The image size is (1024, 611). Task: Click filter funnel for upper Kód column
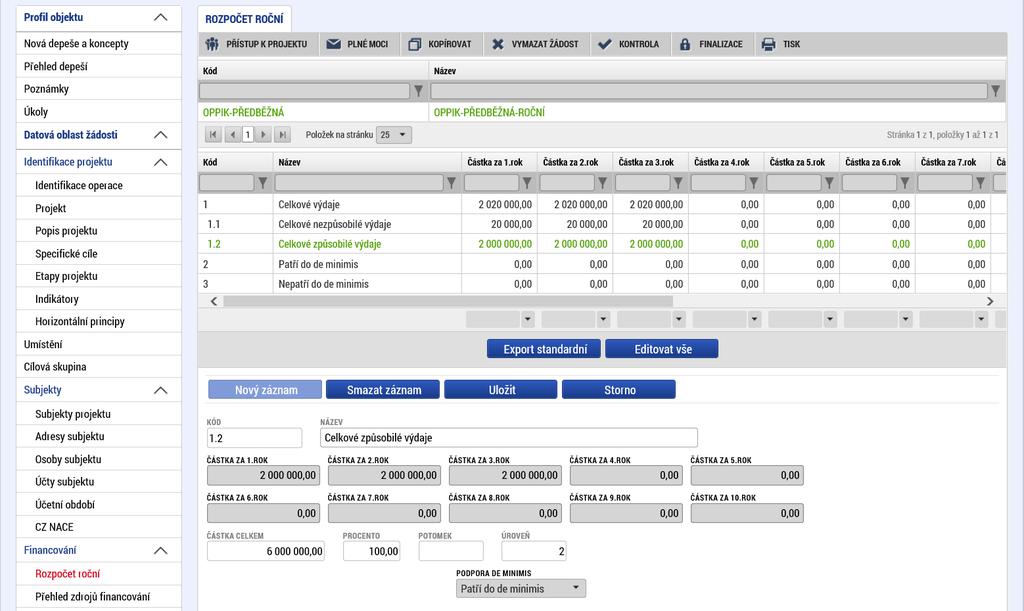pos(418,91)
